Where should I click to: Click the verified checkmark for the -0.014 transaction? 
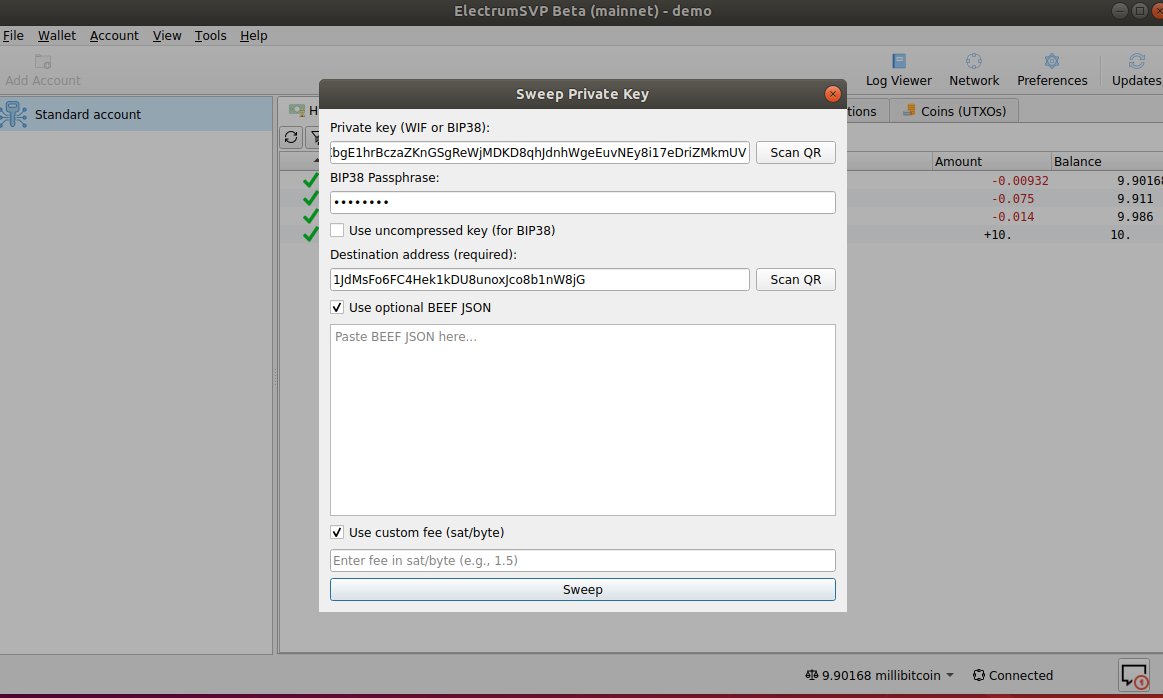click(310, 217)
